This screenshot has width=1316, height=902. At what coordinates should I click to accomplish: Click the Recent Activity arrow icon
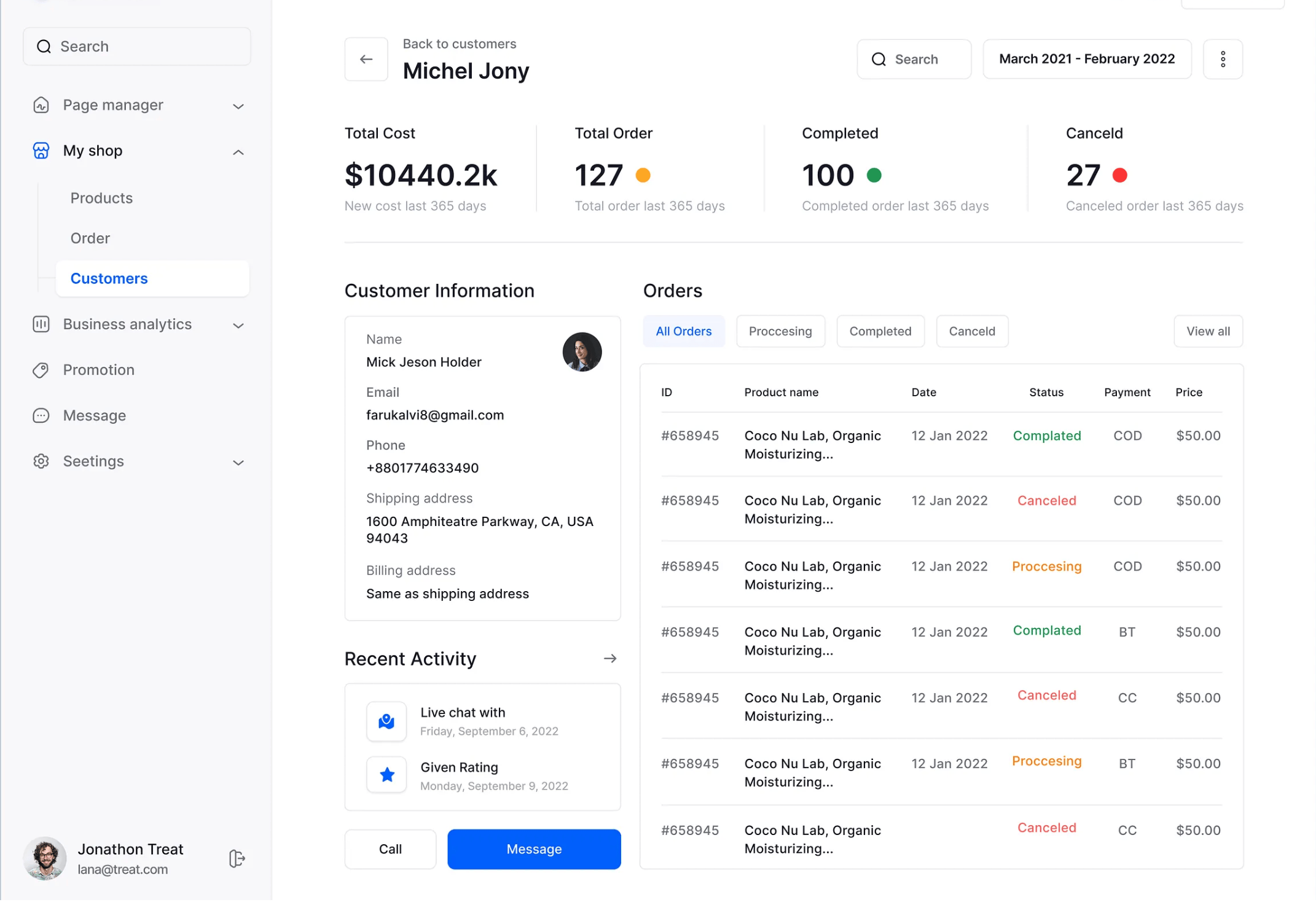coord(610,659)
